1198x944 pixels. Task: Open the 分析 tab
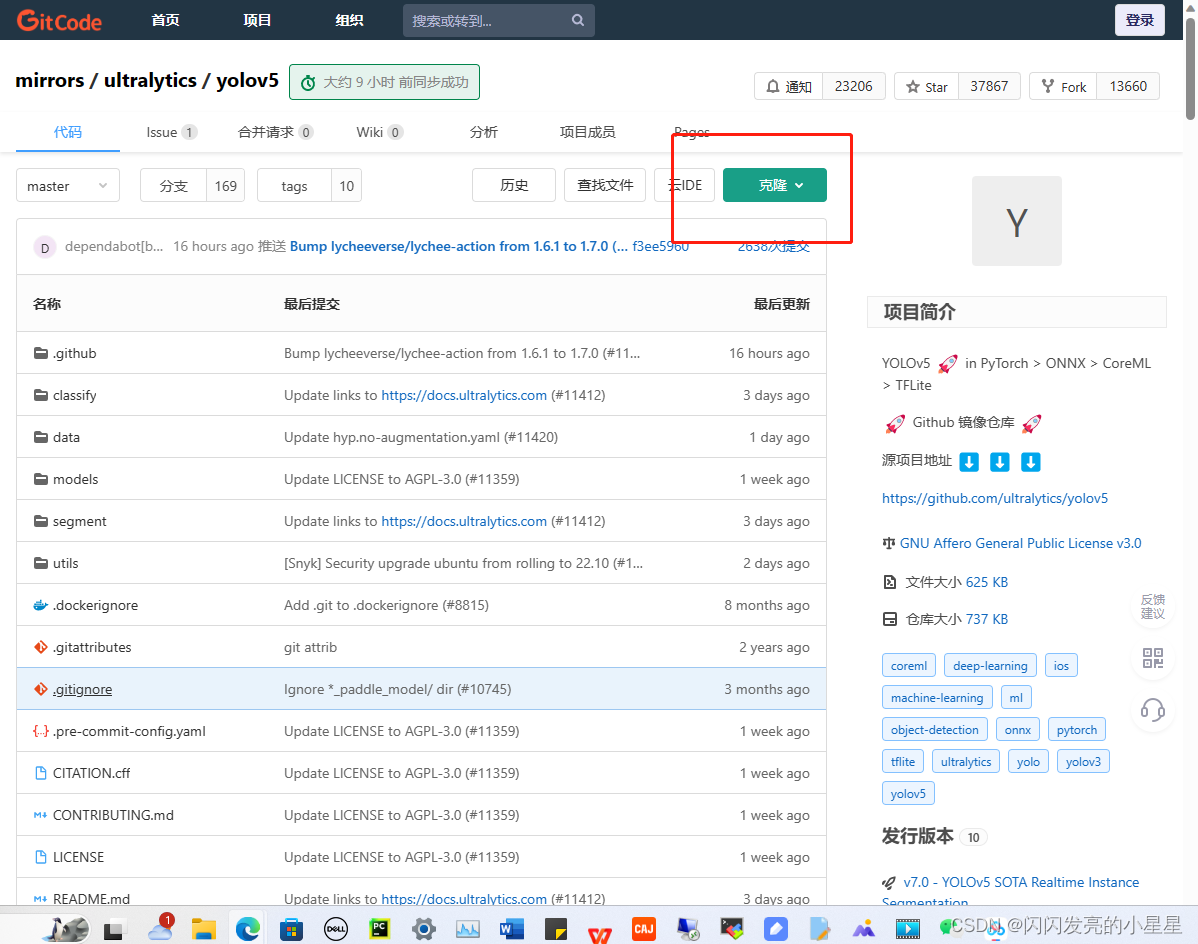tap(484, 132)
